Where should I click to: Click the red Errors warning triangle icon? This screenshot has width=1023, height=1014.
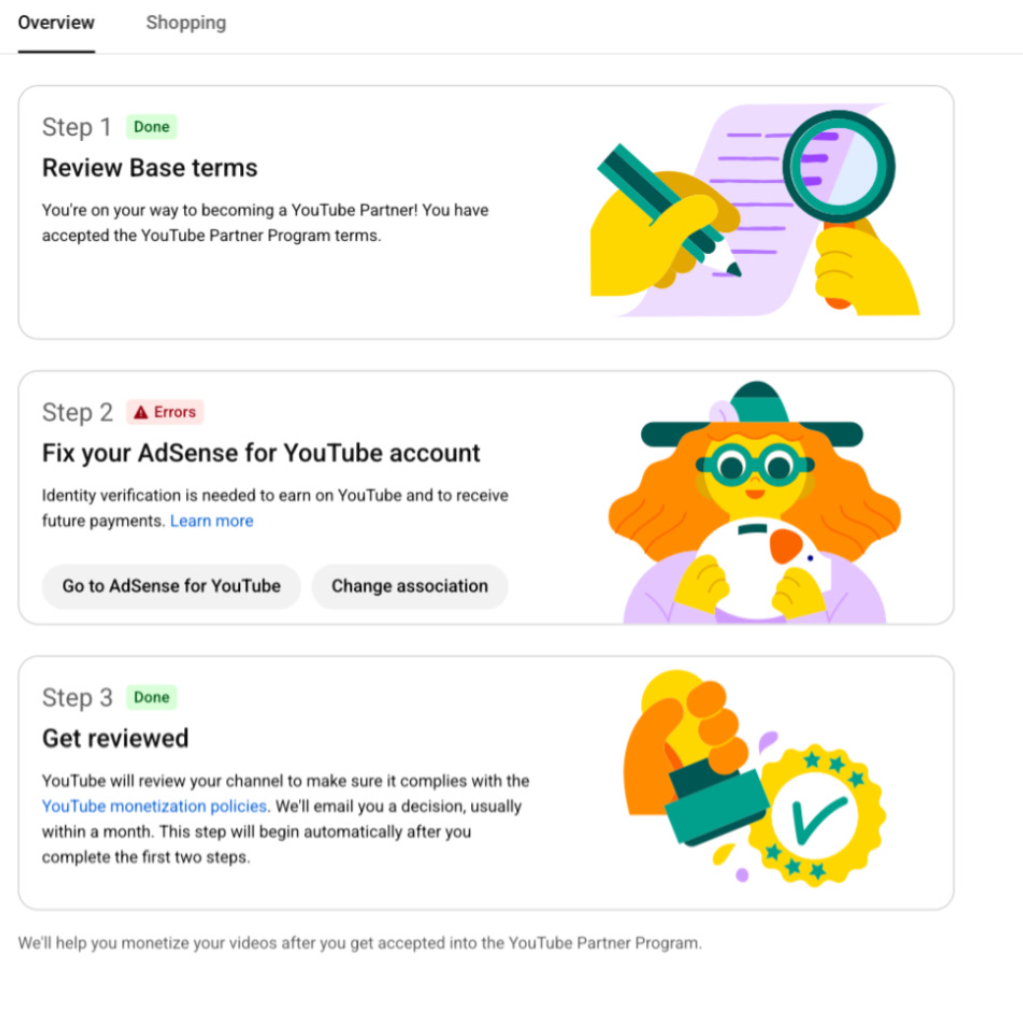click(x=141, y=412)
